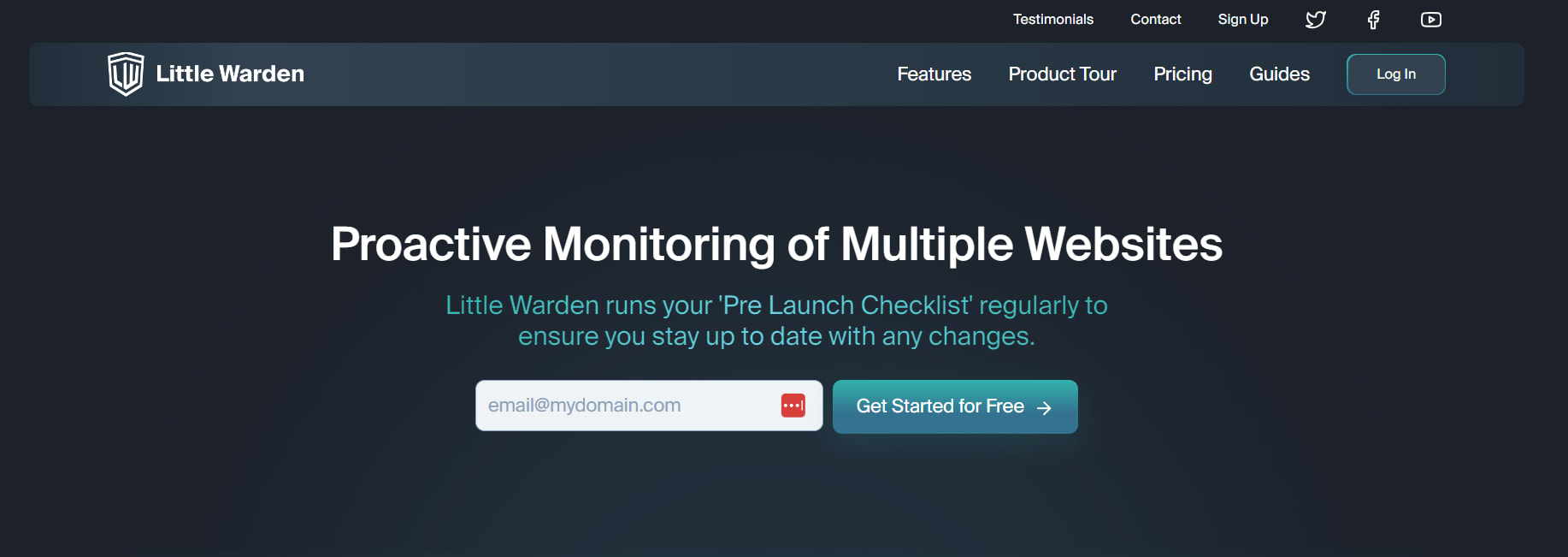
Task: Click the red password manager icon in email field
Action: point(793,406)
